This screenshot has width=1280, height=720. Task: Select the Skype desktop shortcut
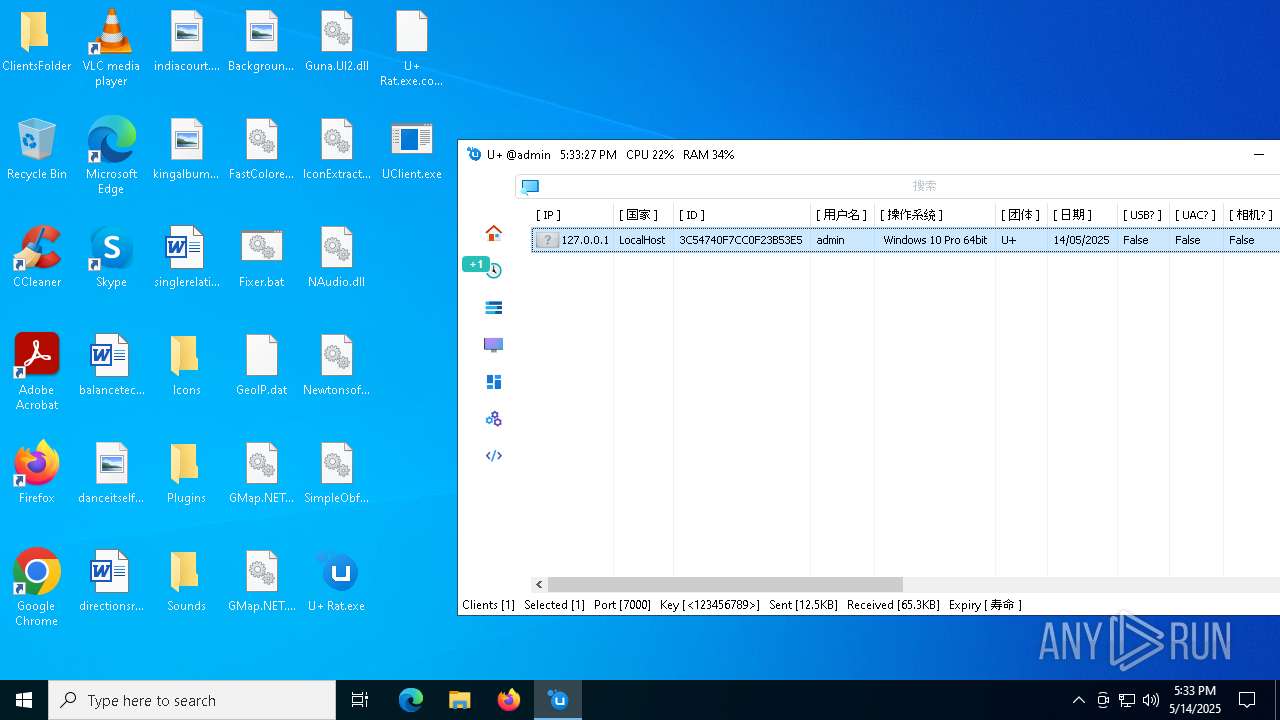click(111, 258)
